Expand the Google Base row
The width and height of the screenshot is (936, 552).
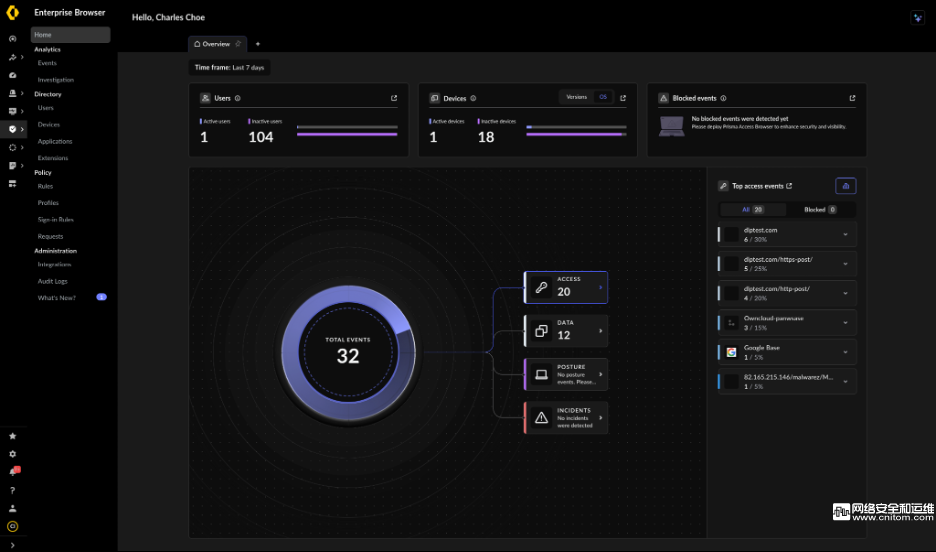tap(846, 352)
